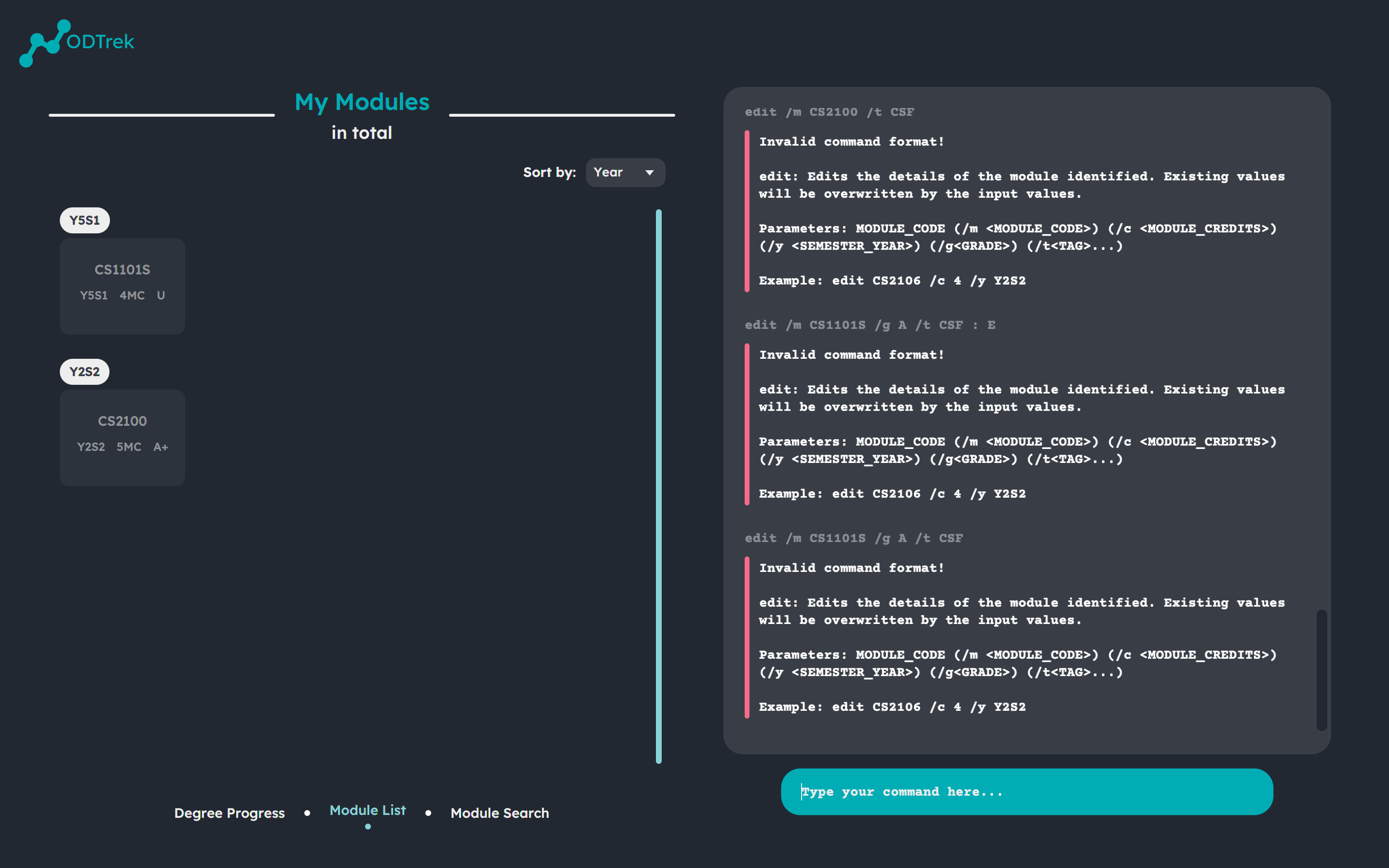Click the command input field

click(x=1026, y=792)
